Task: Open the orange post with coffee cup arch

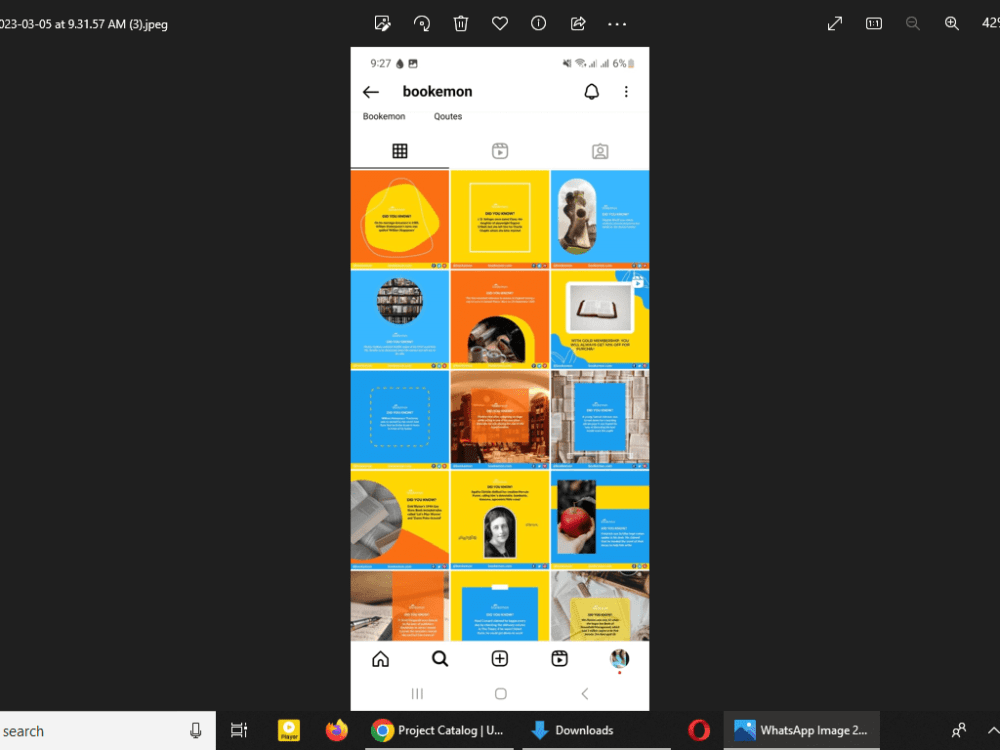Action: 500,320
